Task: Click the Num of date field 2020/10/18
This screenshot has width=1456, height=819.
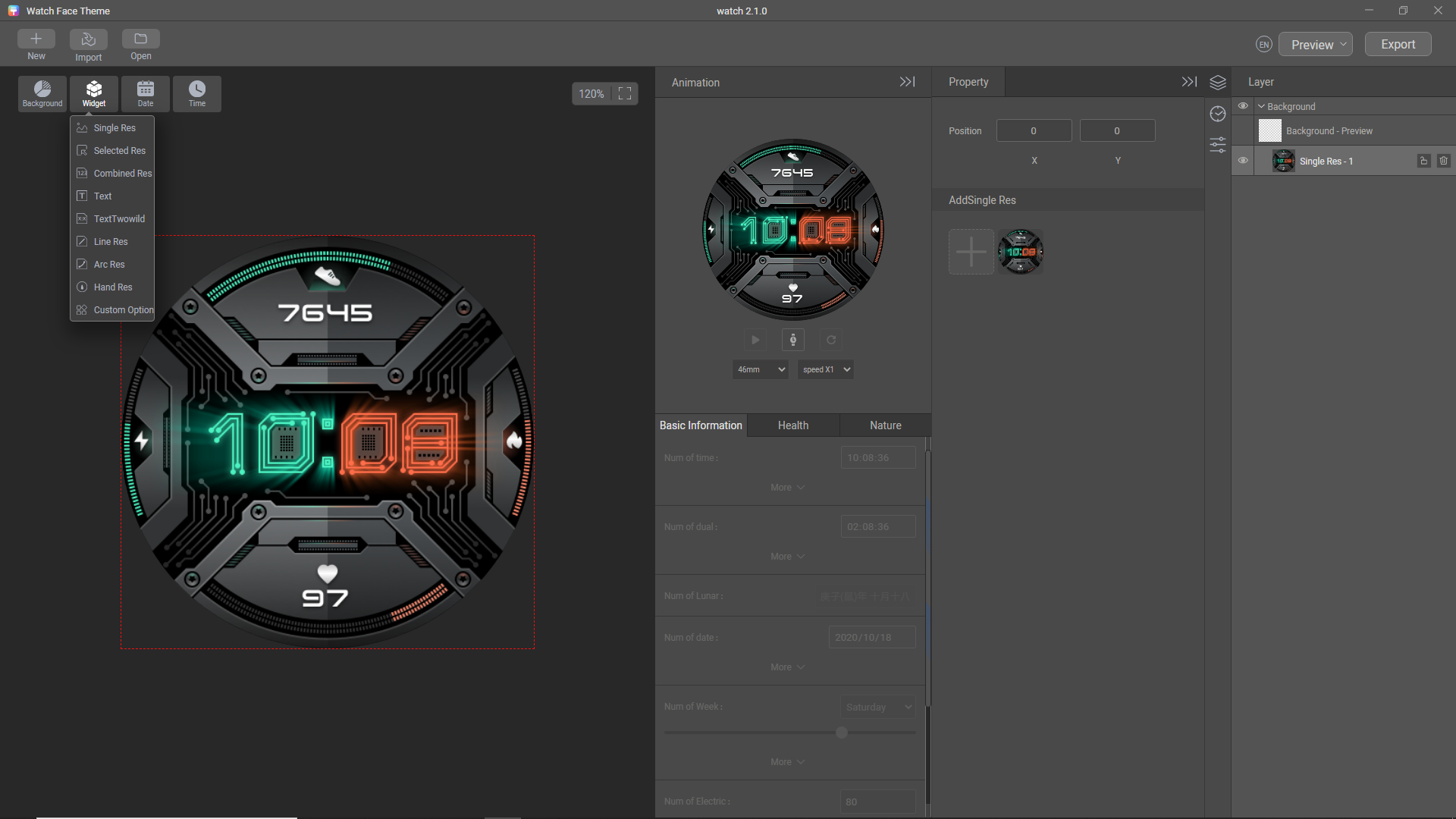Action: pyautogui.click(x=872, y=638)
